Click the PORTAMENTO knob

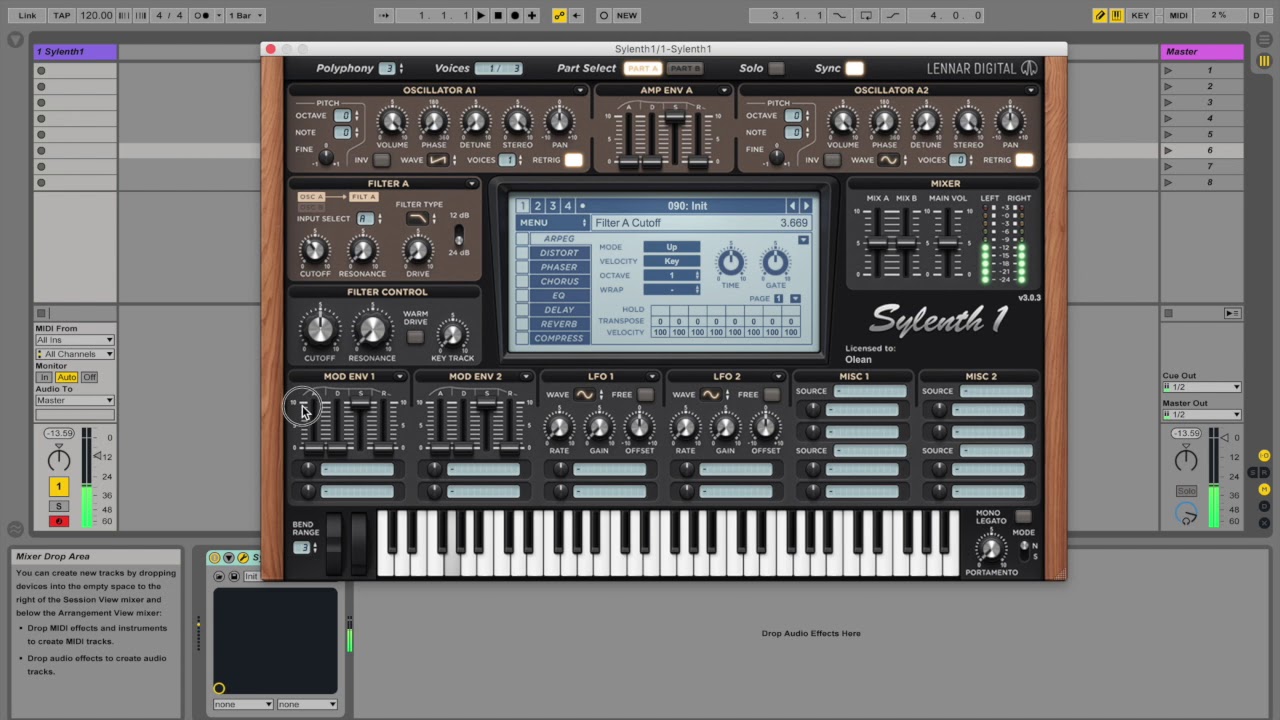click(991, 548)
